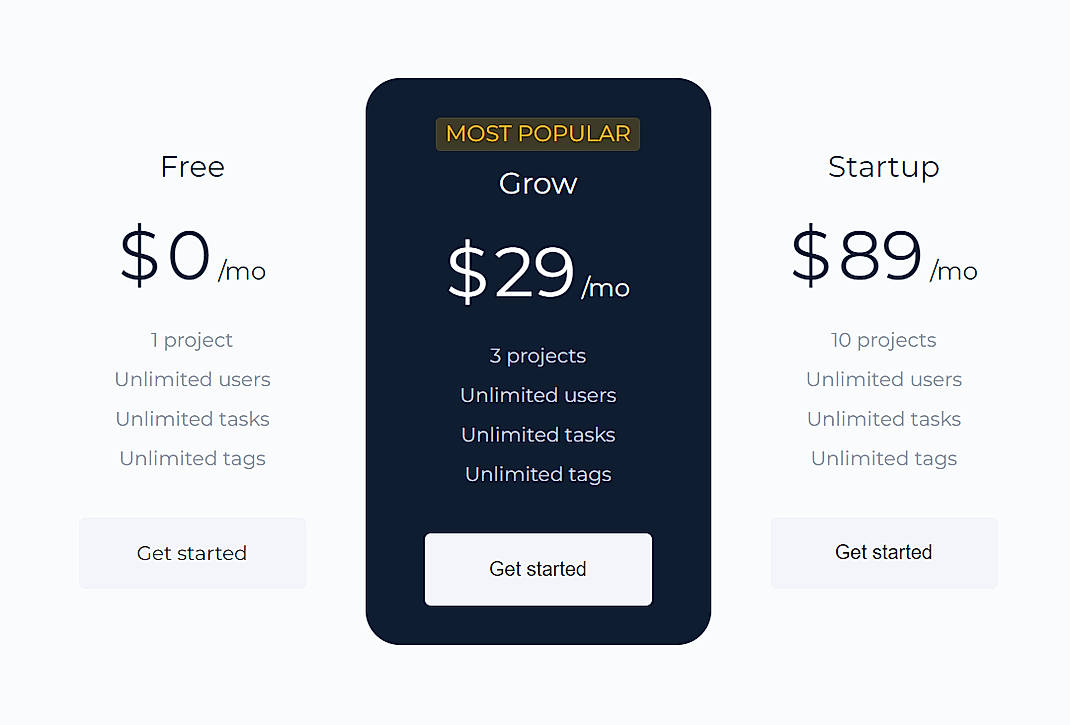Click the Startup plan's Get started button
The height and width of the screenshot is (725, 1070).
(884, 553)
